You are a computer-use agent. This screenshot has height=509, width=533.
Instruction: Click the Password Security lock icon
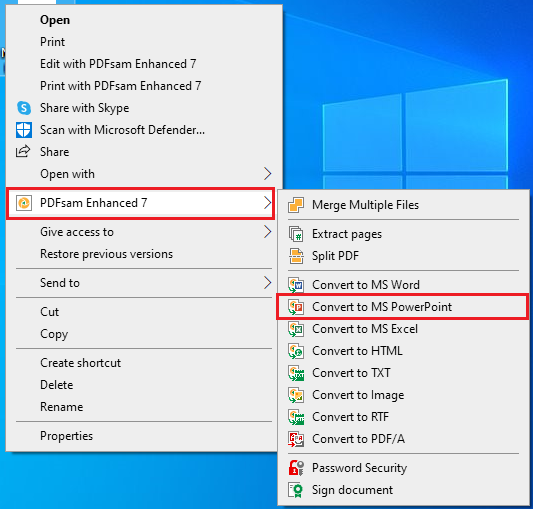click(296, 468)
